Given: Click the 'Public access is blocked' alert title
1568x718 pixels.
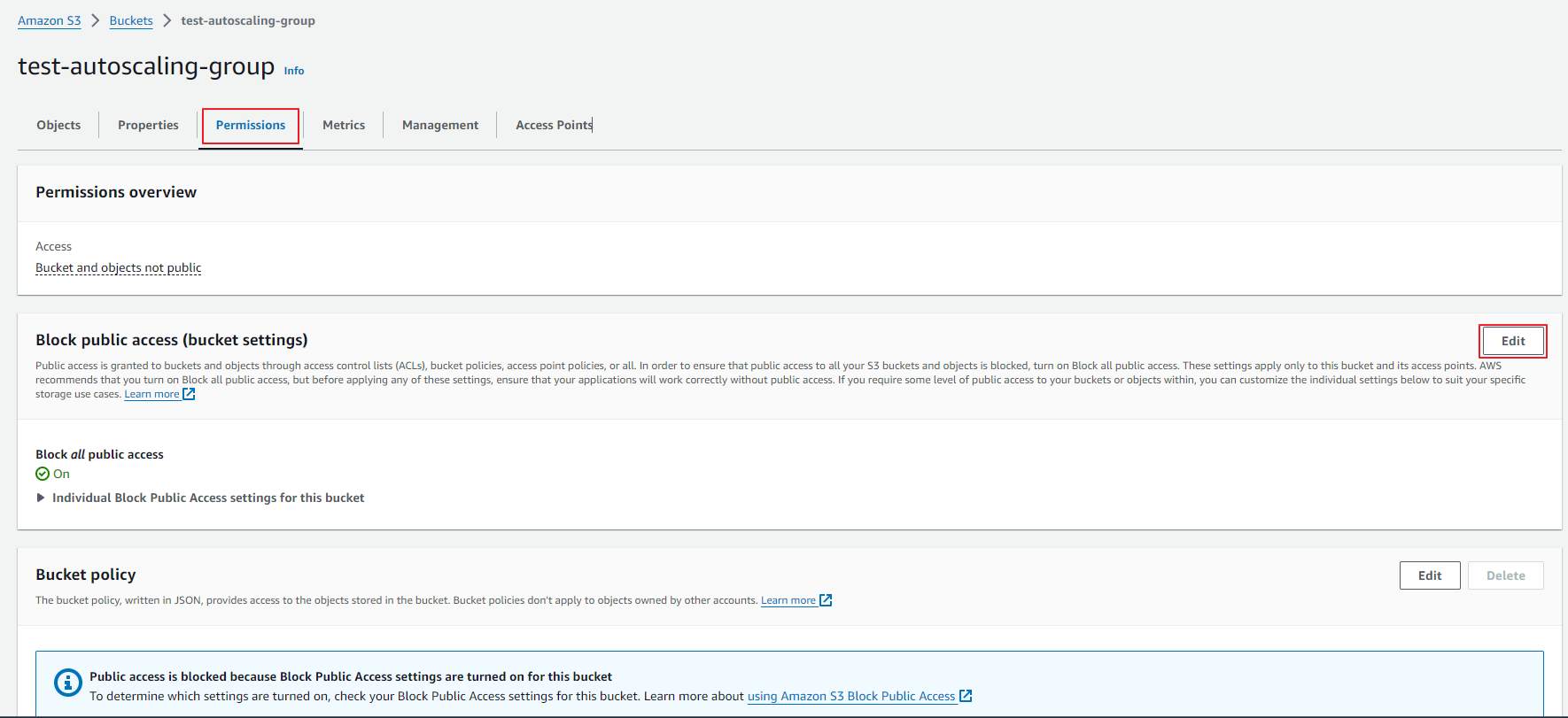Looking at the screenshot, I should (x=351, y=676).
